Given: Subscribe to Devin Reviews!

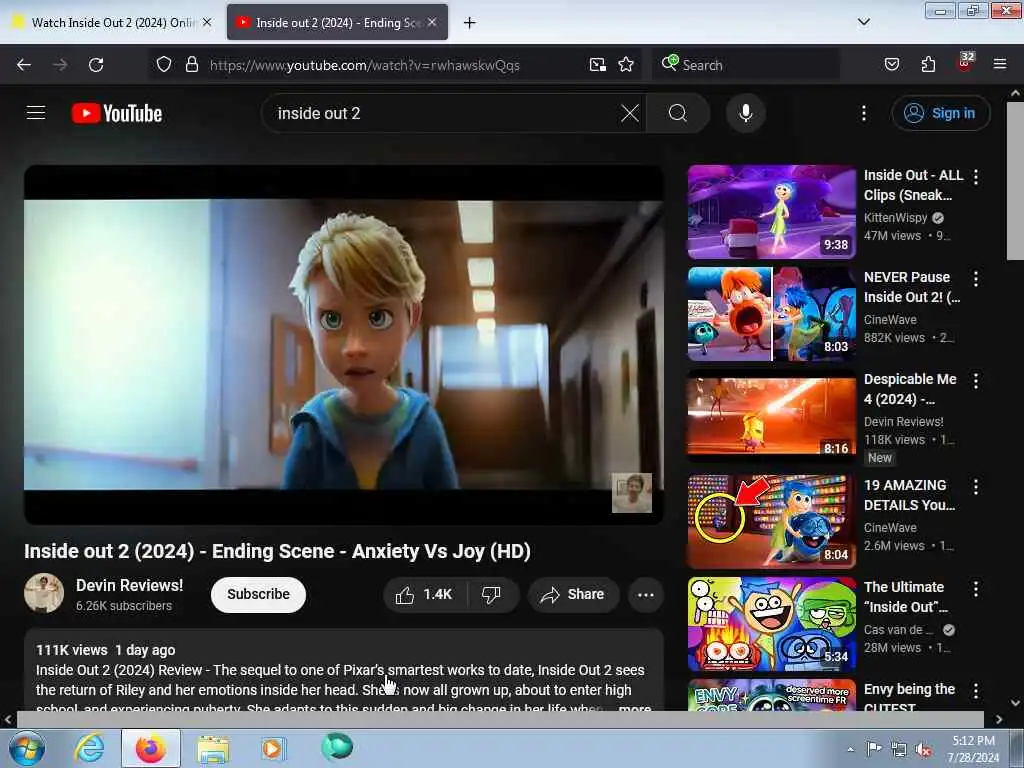Looking at the screenshot, I should [x=259, y=594].
